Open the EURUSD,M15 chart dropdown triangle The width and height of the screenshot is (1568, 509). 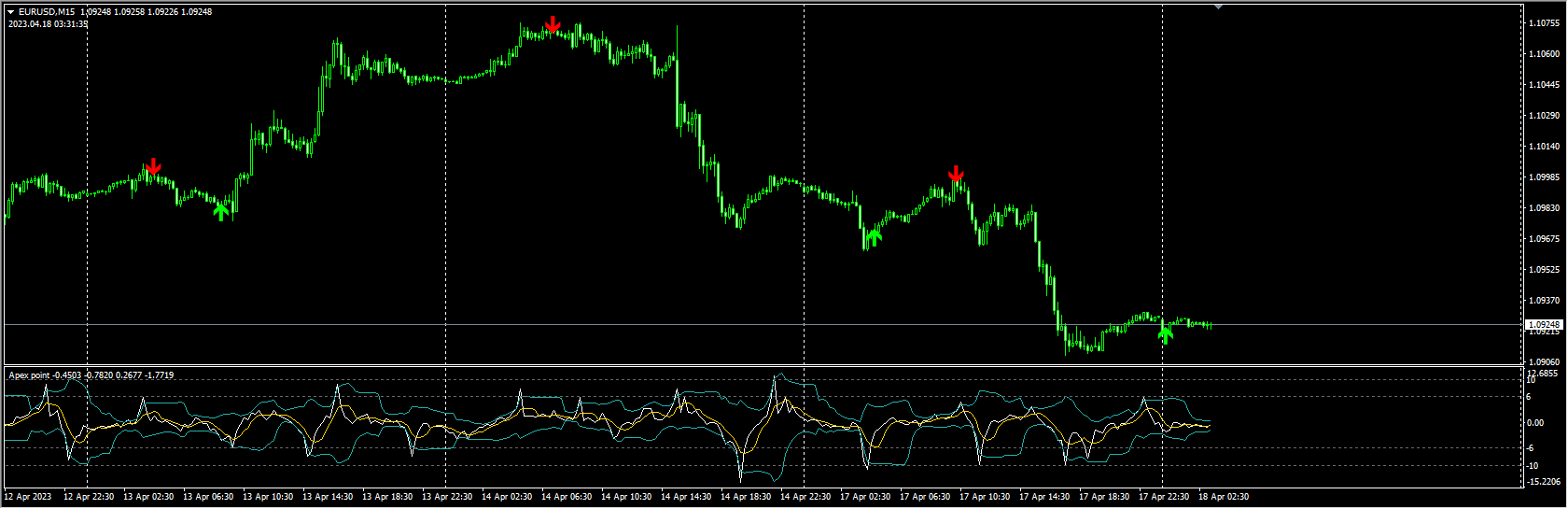point(11,12)
